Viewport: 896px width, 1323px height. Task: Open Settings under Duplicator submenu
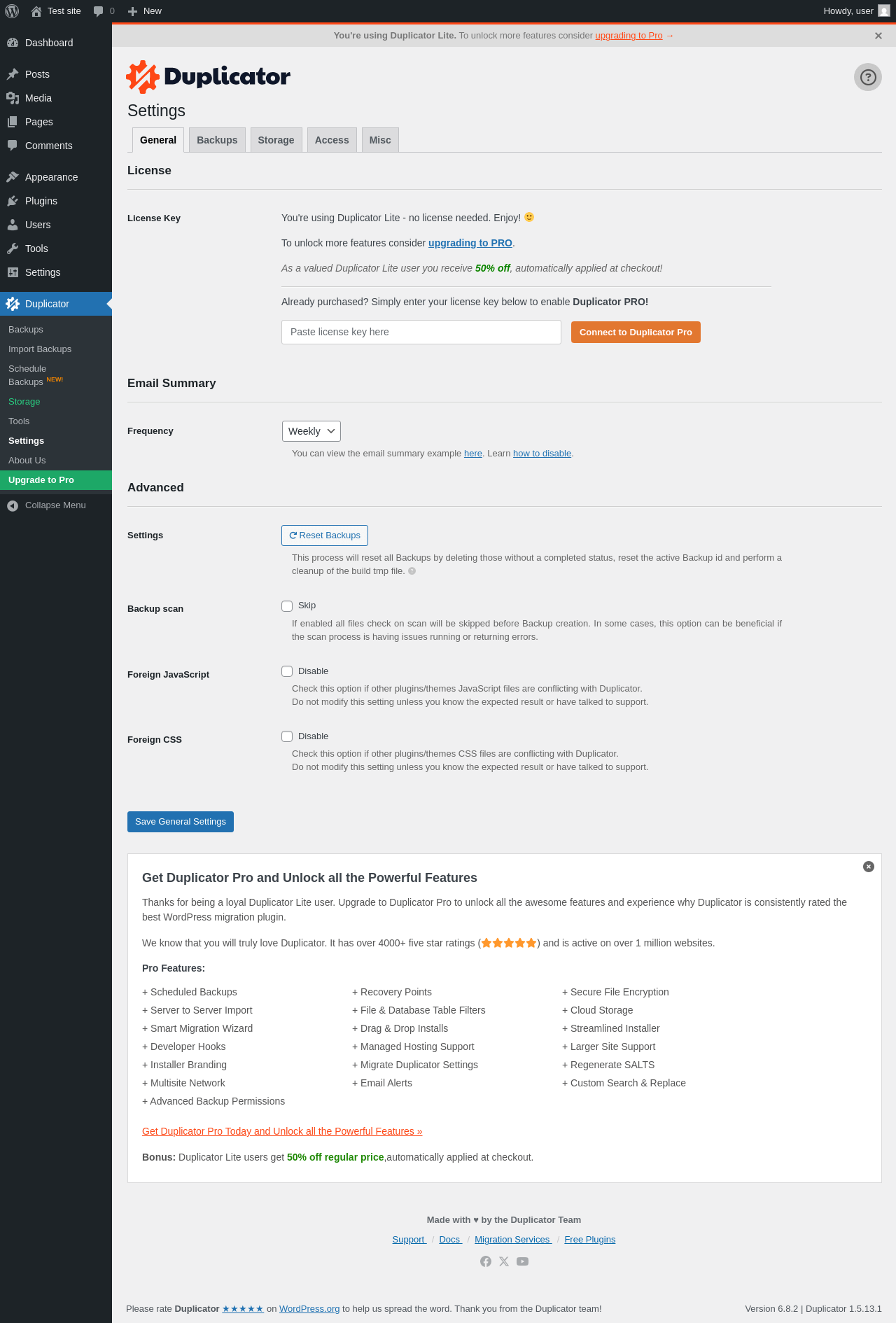56,441
